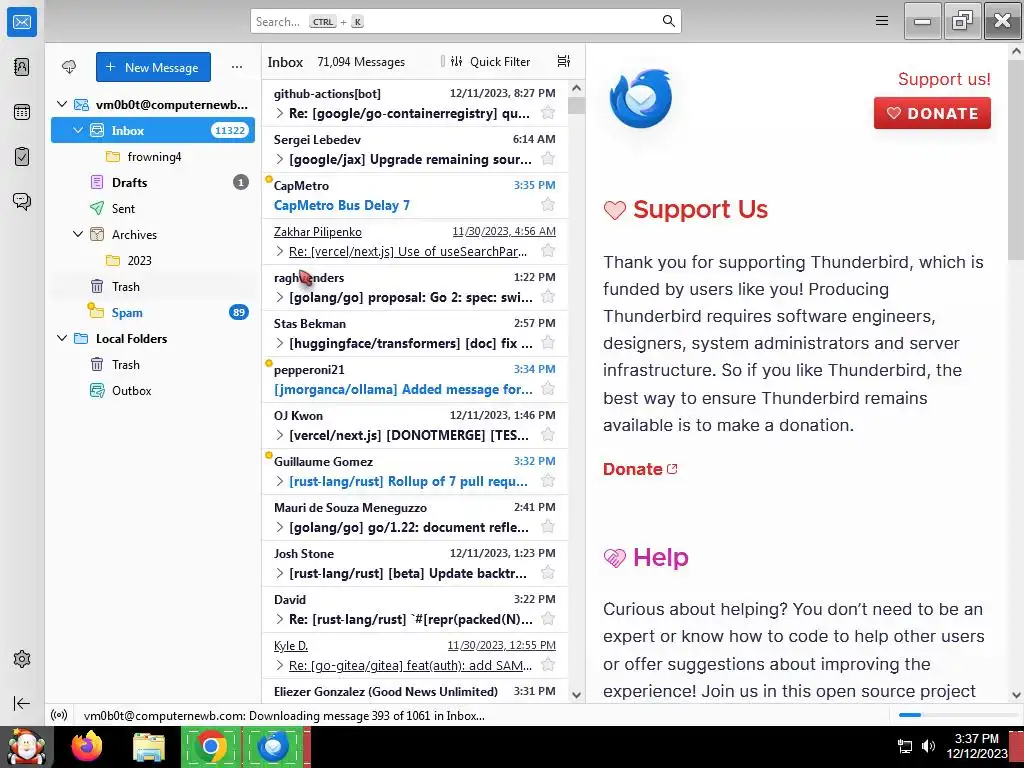Open the Address Book icon
The width and height of the screenshot is (1024, 768).
click(22, 67)
